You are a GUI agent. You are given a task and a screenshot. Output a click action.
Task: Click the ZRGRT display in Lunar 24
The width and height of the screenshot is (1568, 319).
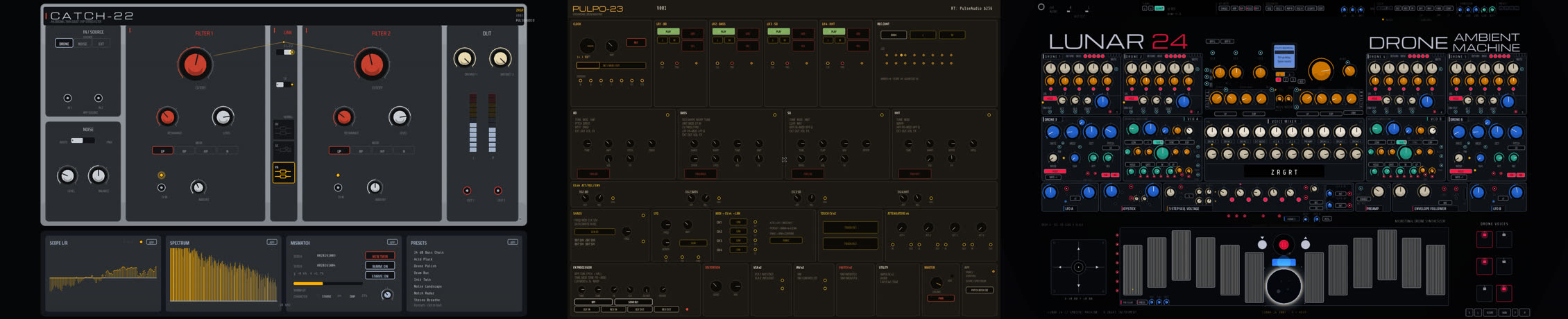(1284, 172)
